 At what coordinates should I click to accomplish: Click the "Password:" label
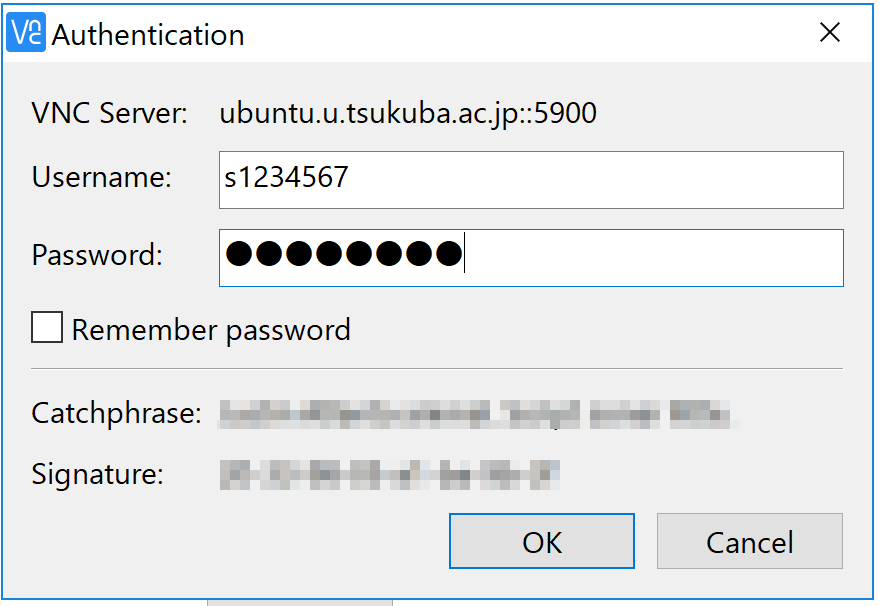coord(97,256)
